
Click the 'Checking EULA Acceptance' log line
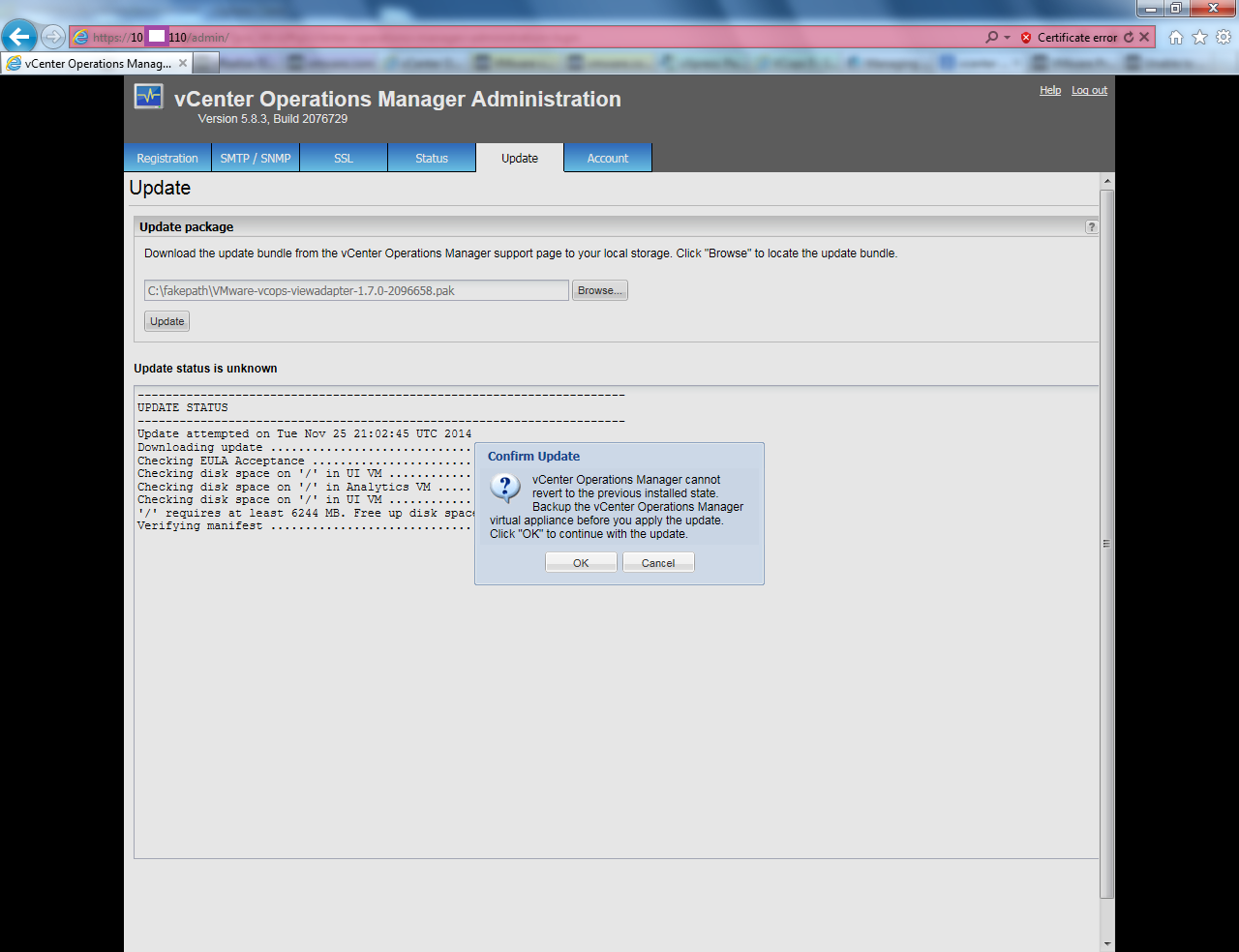coord(304,461)
